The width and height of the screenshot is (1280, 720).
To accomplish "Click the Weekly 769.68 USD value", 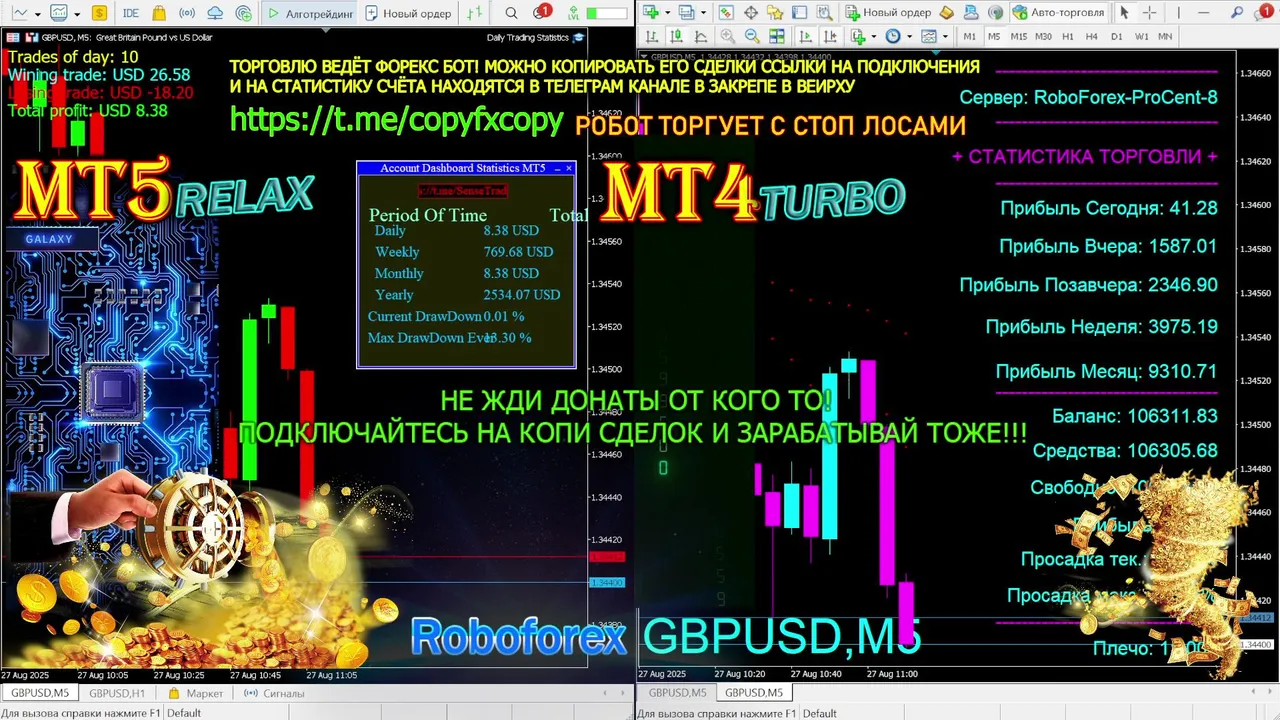I will point(518,252).
